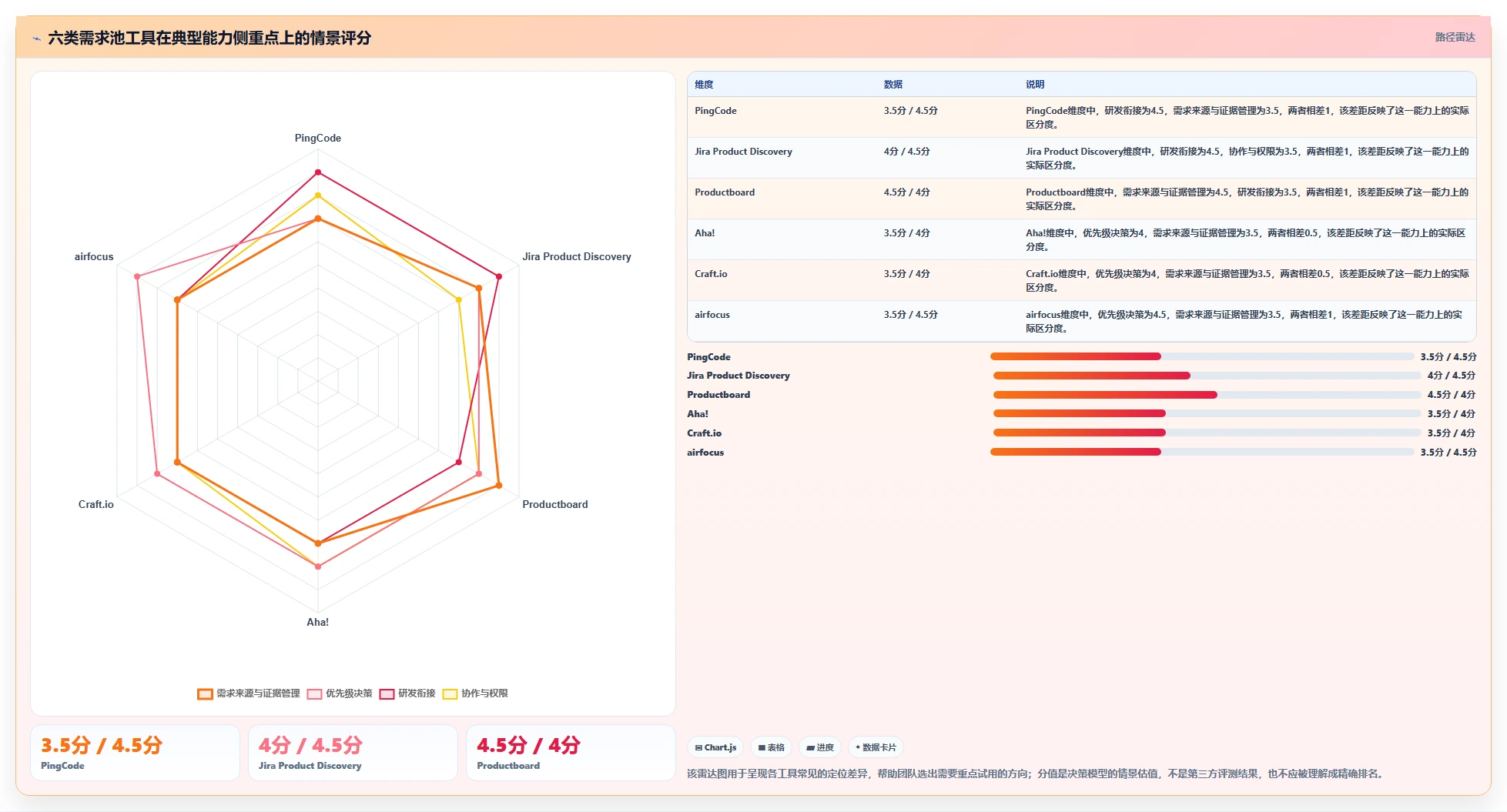This screenshot has width=1507, height=812.
Task: Click the footer note beginning 该雷达图用于呈现
Action: tap(1037, 774)
